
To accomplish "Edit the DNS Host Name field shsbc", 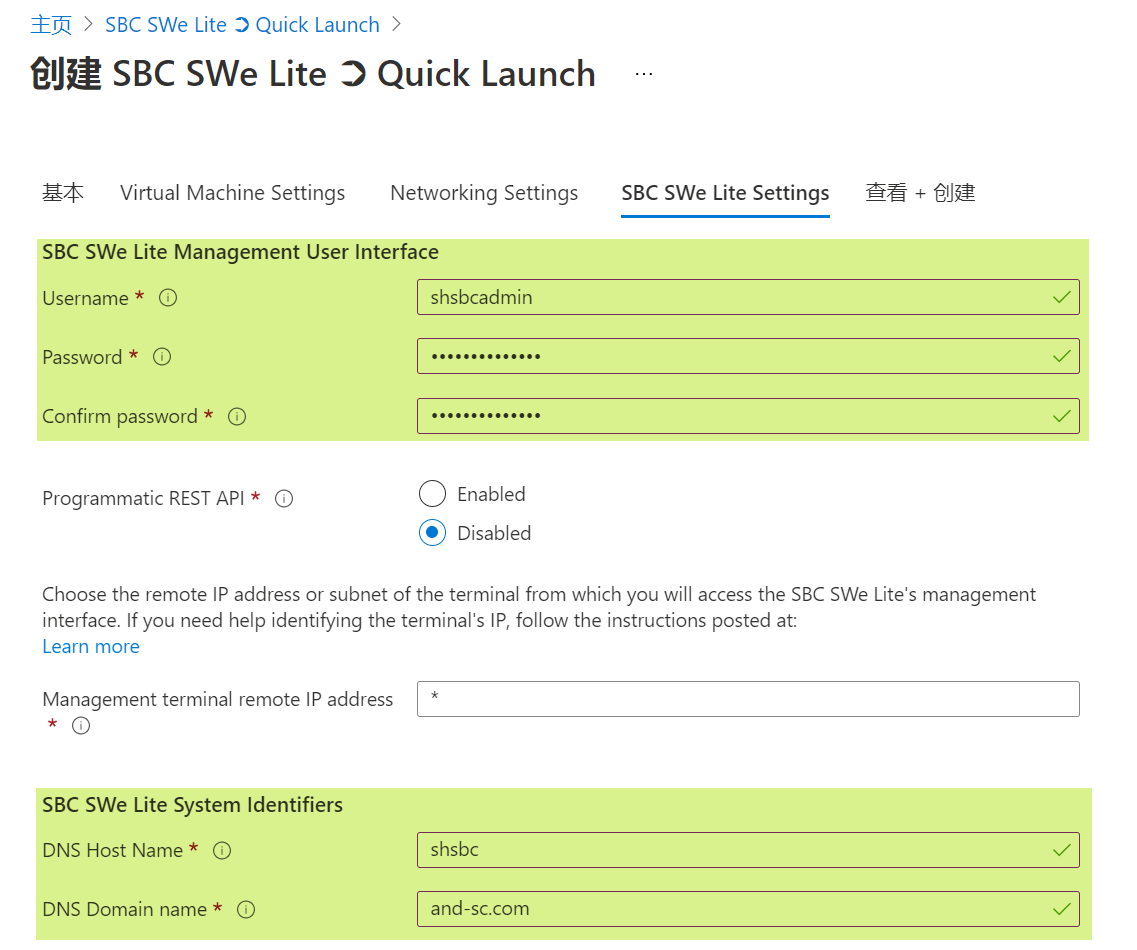I will point(748,850).
